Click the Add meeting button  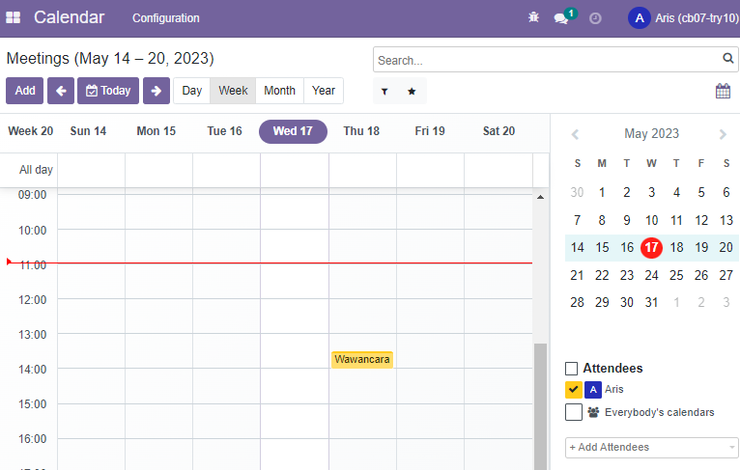click(x=25, y=91)
